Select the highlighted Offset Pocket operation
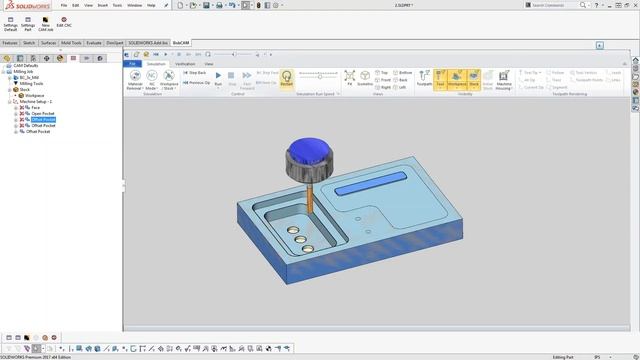Screen dimensions: 640x360 click(43, 120)
